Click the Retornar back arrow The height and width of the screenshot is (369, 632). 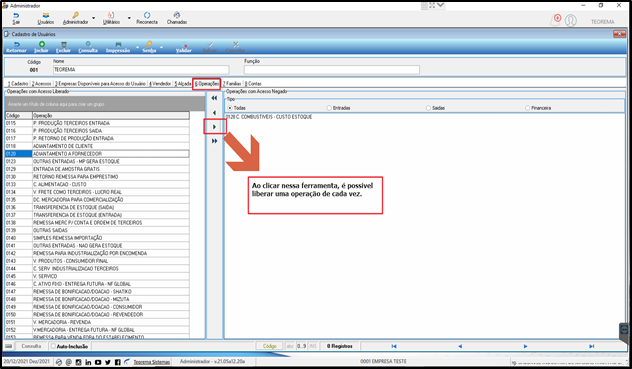(x=17, y=44)
